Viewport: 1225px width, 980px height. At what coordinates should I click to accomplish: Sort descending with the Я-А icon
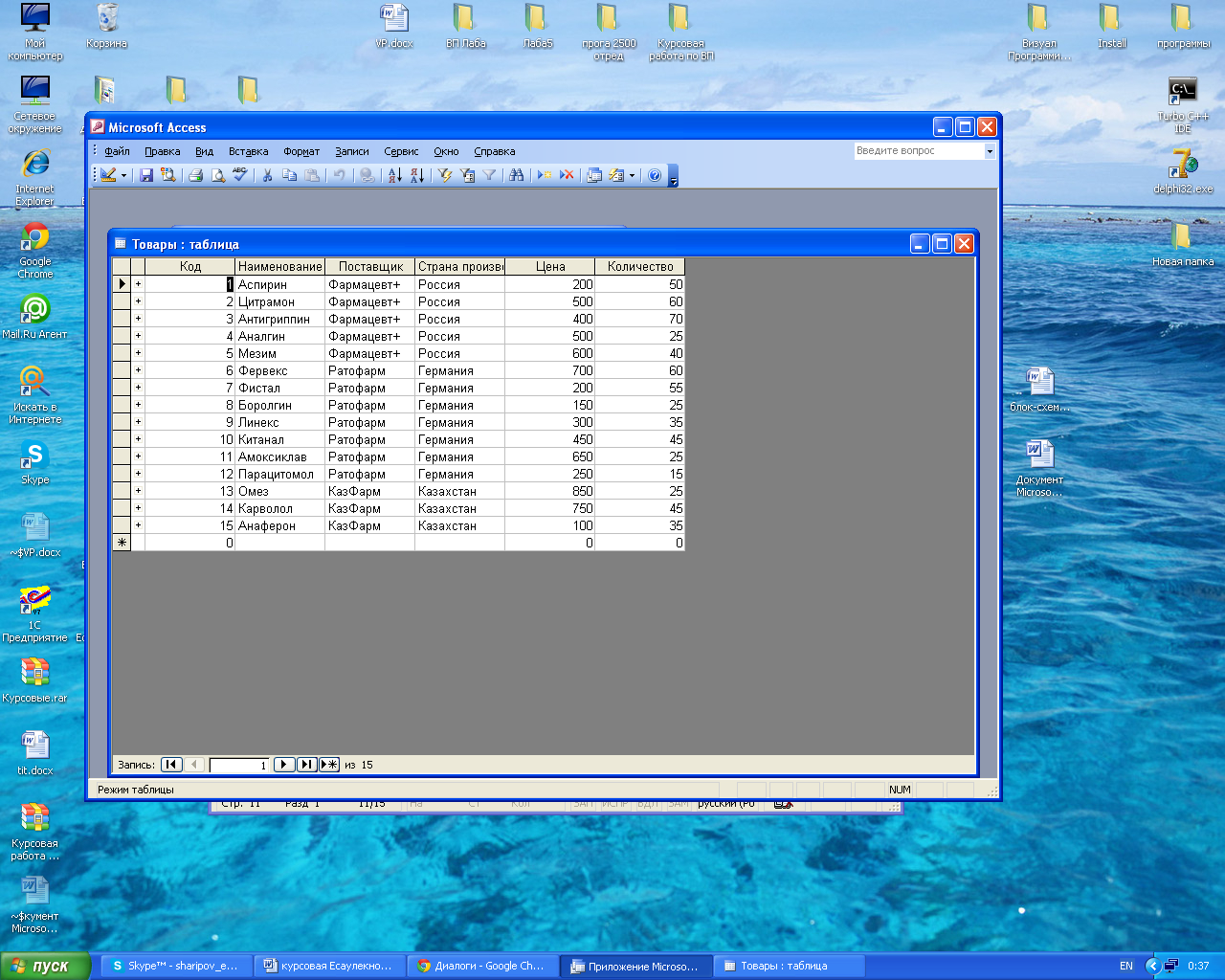click(x=416, y=175)
